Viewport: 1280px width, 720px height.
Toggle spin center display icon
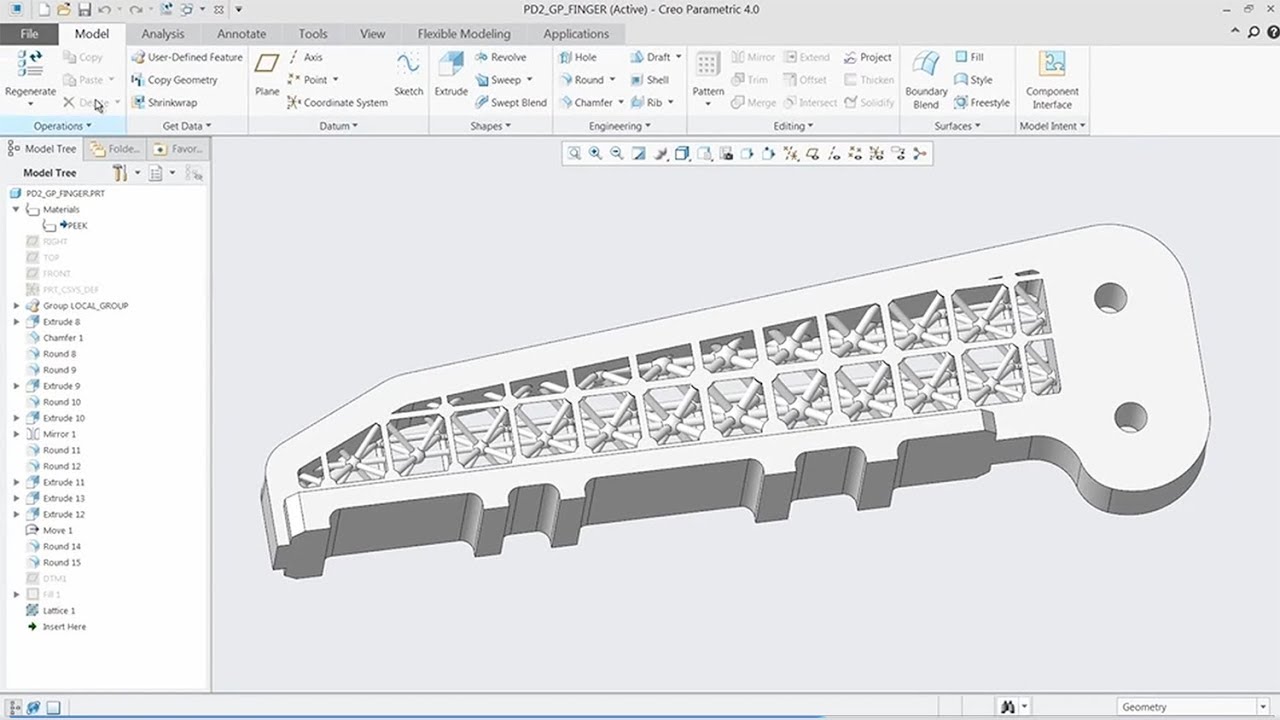(x=919, y=153)
